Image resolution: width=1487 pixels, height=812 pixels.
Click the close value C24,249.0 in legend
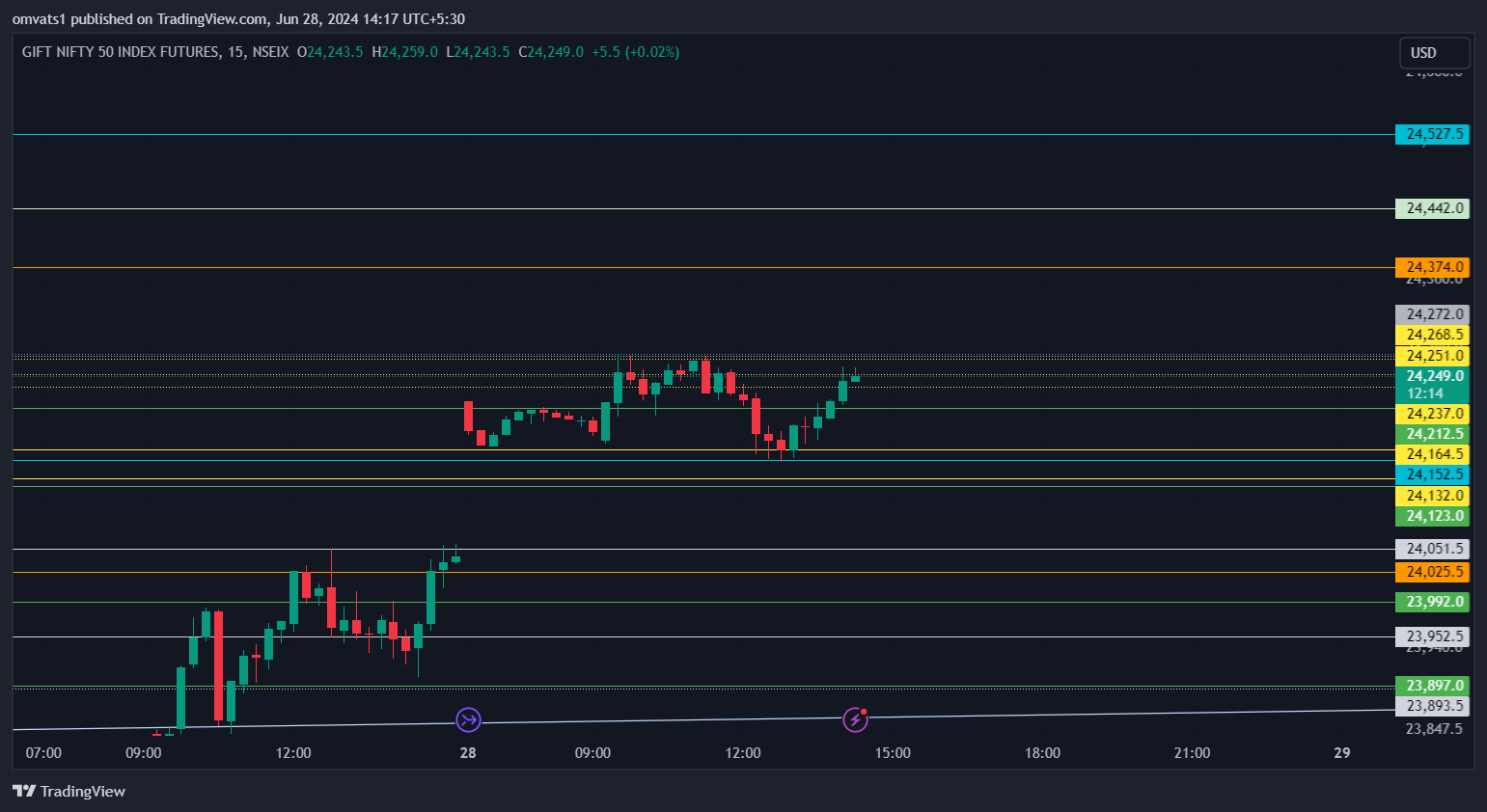pos(551,52)
